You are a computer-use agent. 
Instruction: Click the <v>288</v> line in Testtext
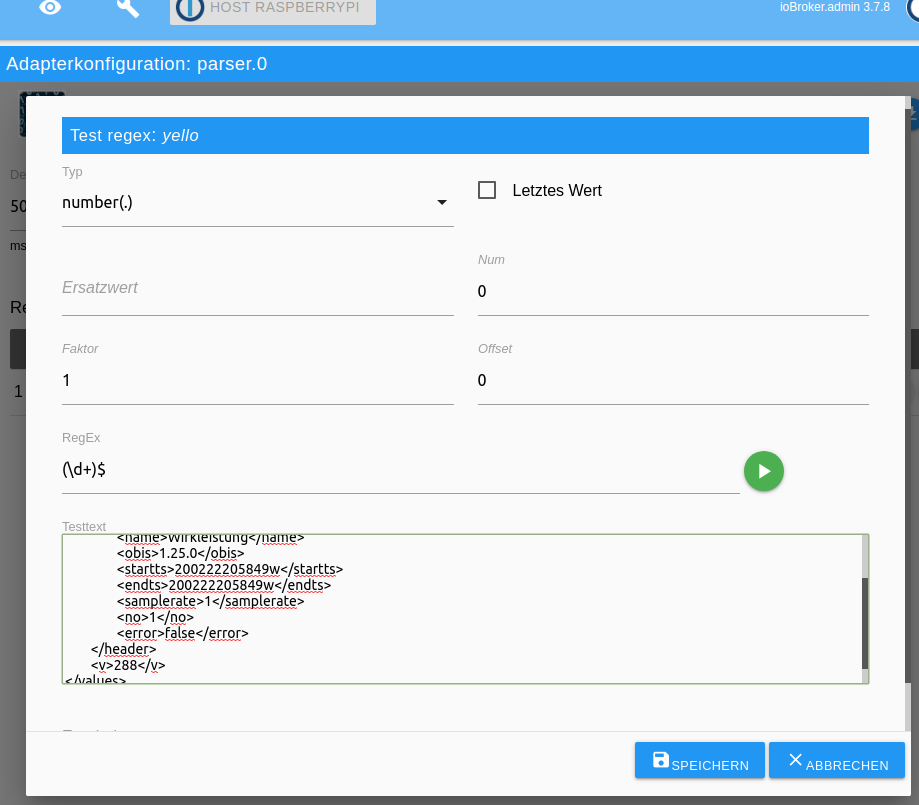tap(128, 665)
